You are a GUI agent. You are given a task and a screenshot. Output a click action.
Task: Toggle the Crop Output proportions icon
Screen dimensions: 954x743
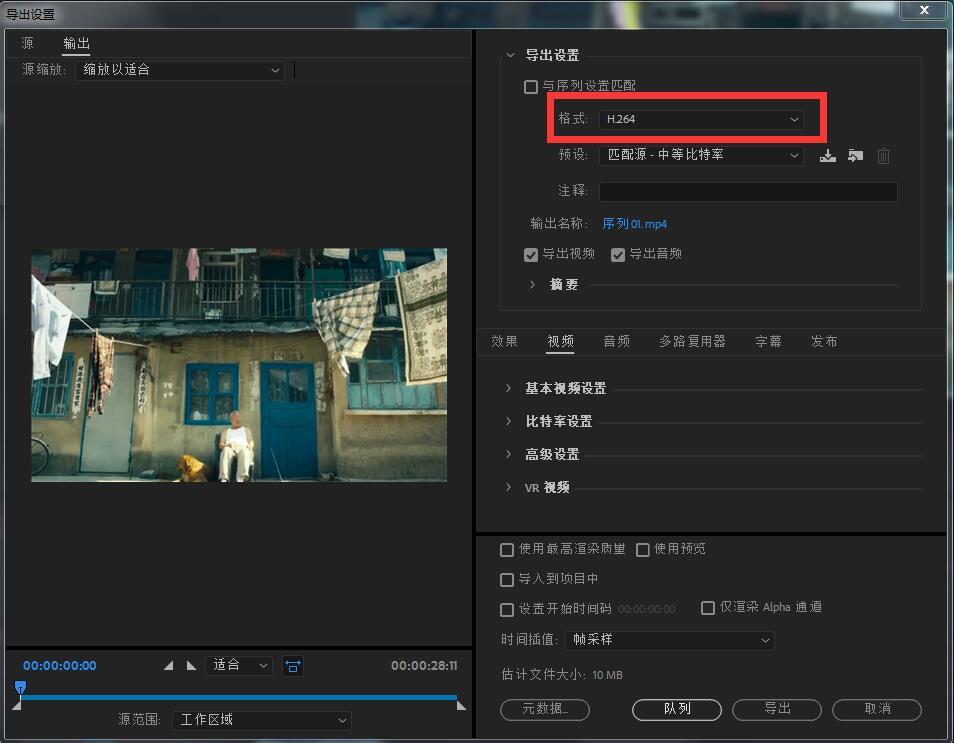pyautogui.click(x=293, y=665)
